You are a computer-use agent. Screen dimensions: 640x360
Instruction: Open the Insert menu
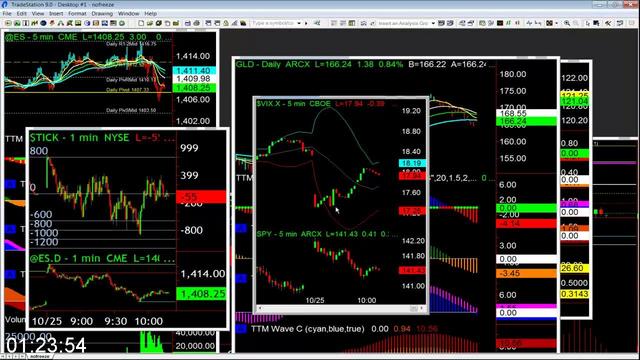(x=56, y=13)
